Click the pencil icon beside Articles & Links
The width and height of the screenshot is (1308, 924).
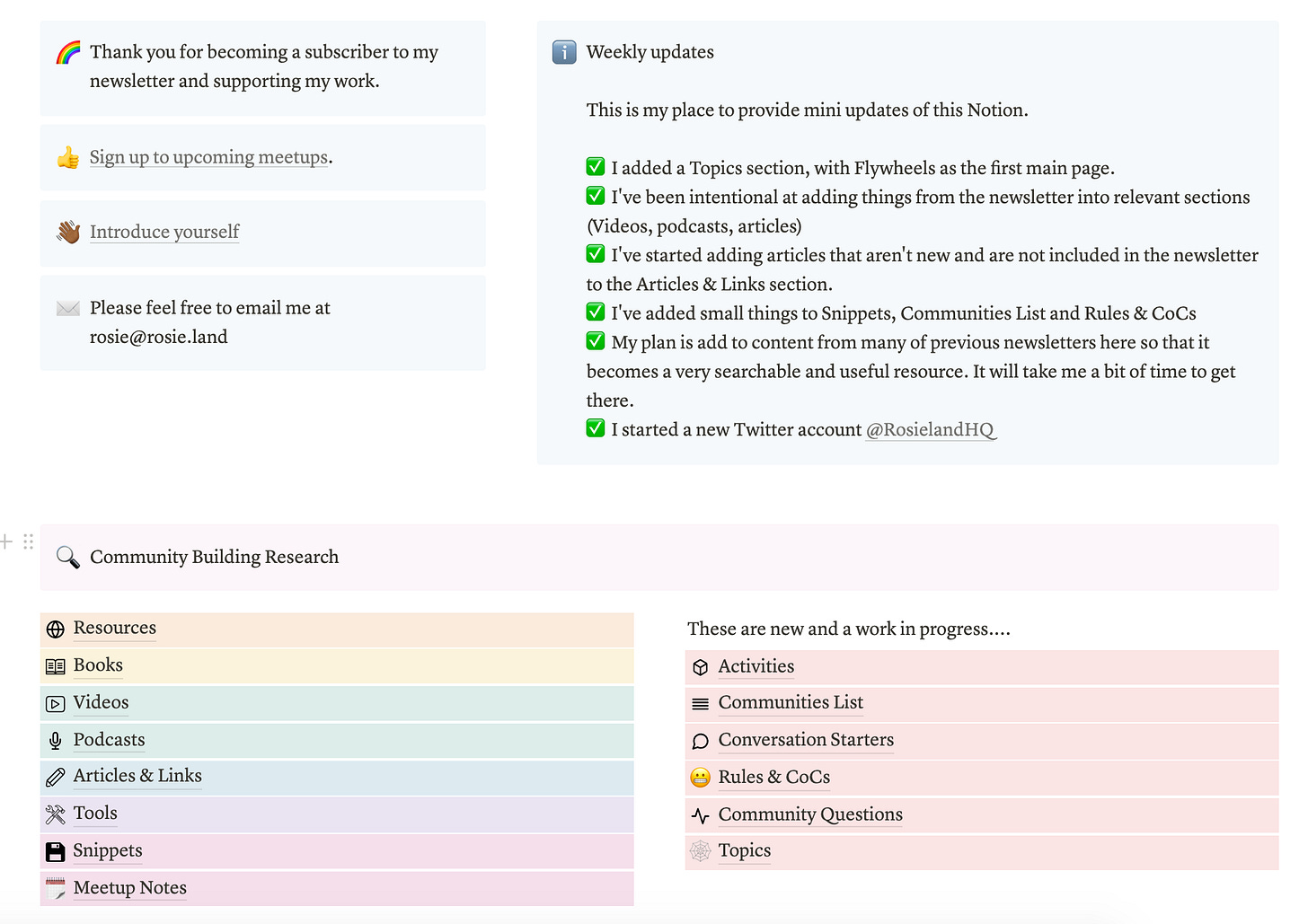[x=56, y=777]
